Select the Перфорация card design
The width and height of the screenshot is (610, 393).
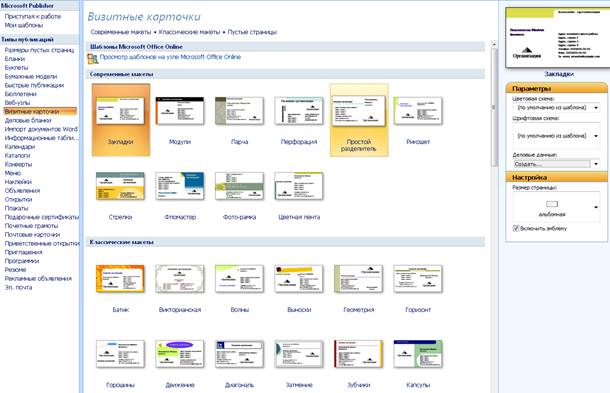(299, 111)
